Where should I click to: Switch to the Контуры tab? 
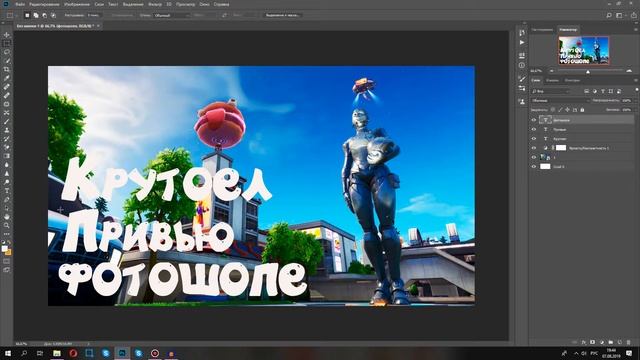(572, 80)
